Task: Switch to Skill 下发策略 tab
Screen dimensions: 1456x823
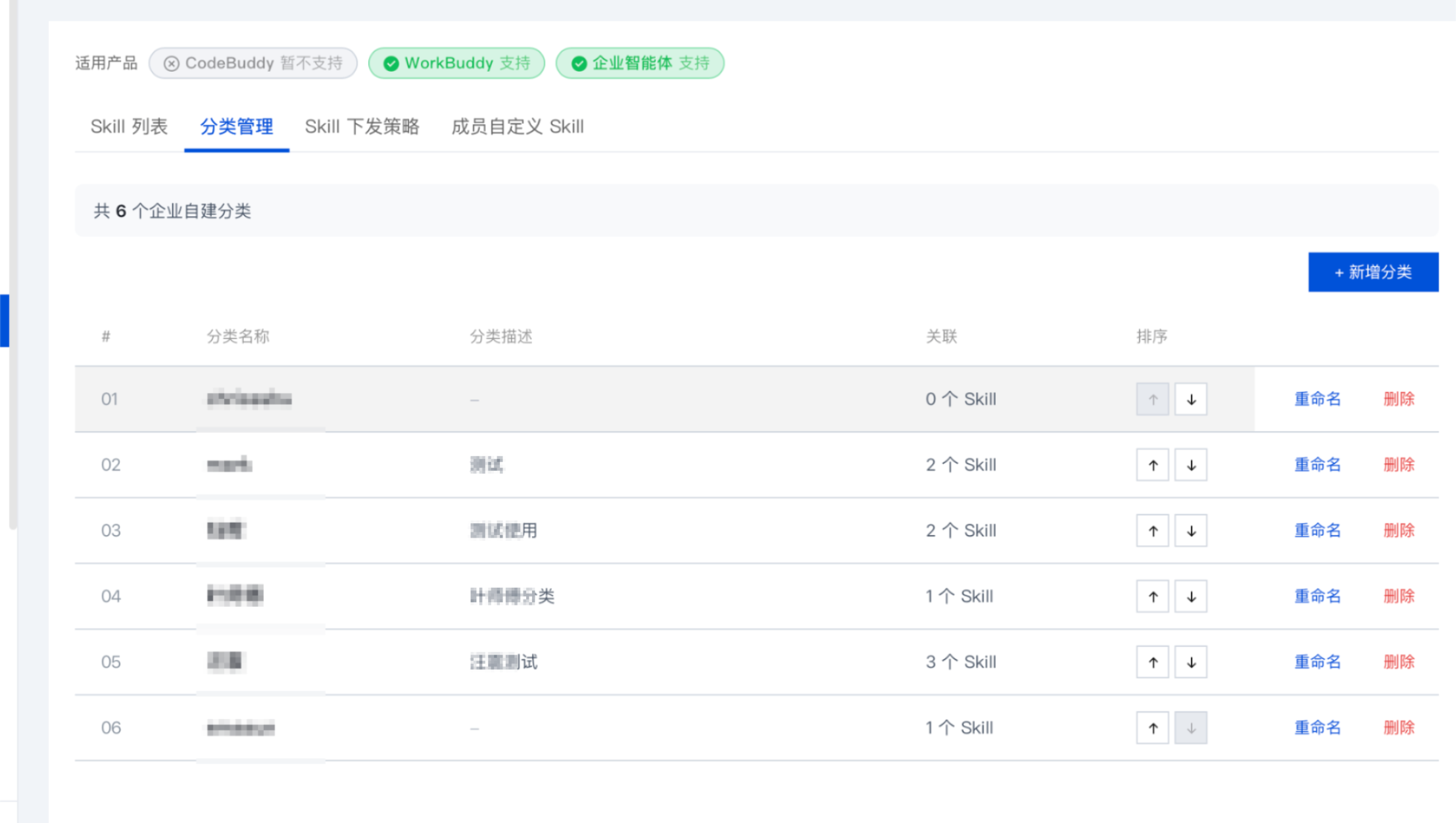Action: pos(362,126)
